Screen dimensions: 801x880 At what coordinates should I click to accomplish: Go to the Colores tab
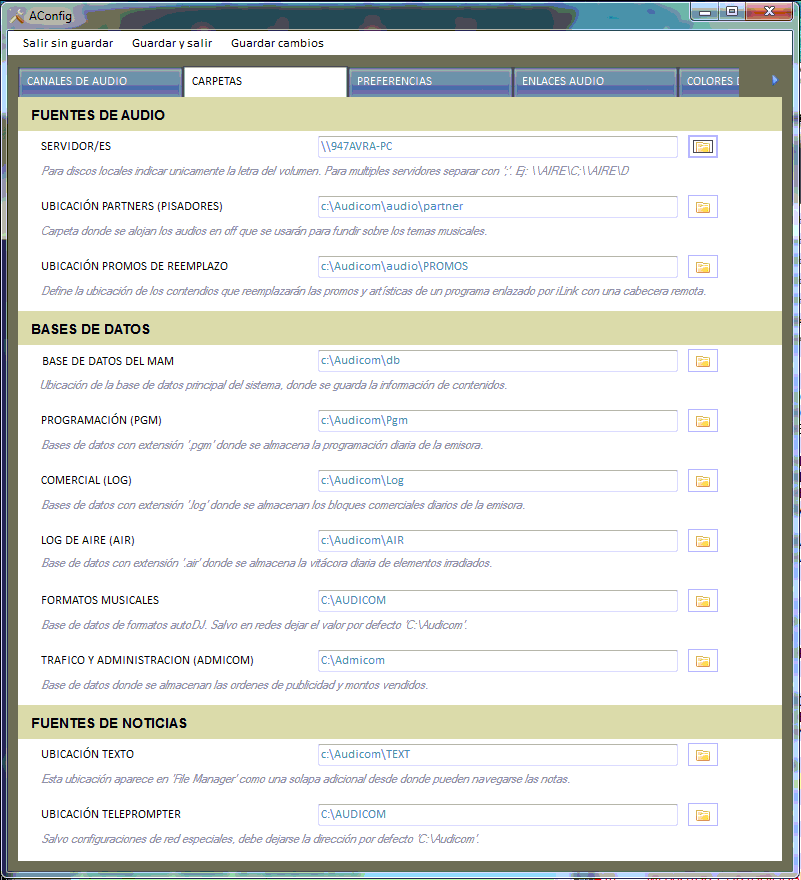[x=710, y=81]
